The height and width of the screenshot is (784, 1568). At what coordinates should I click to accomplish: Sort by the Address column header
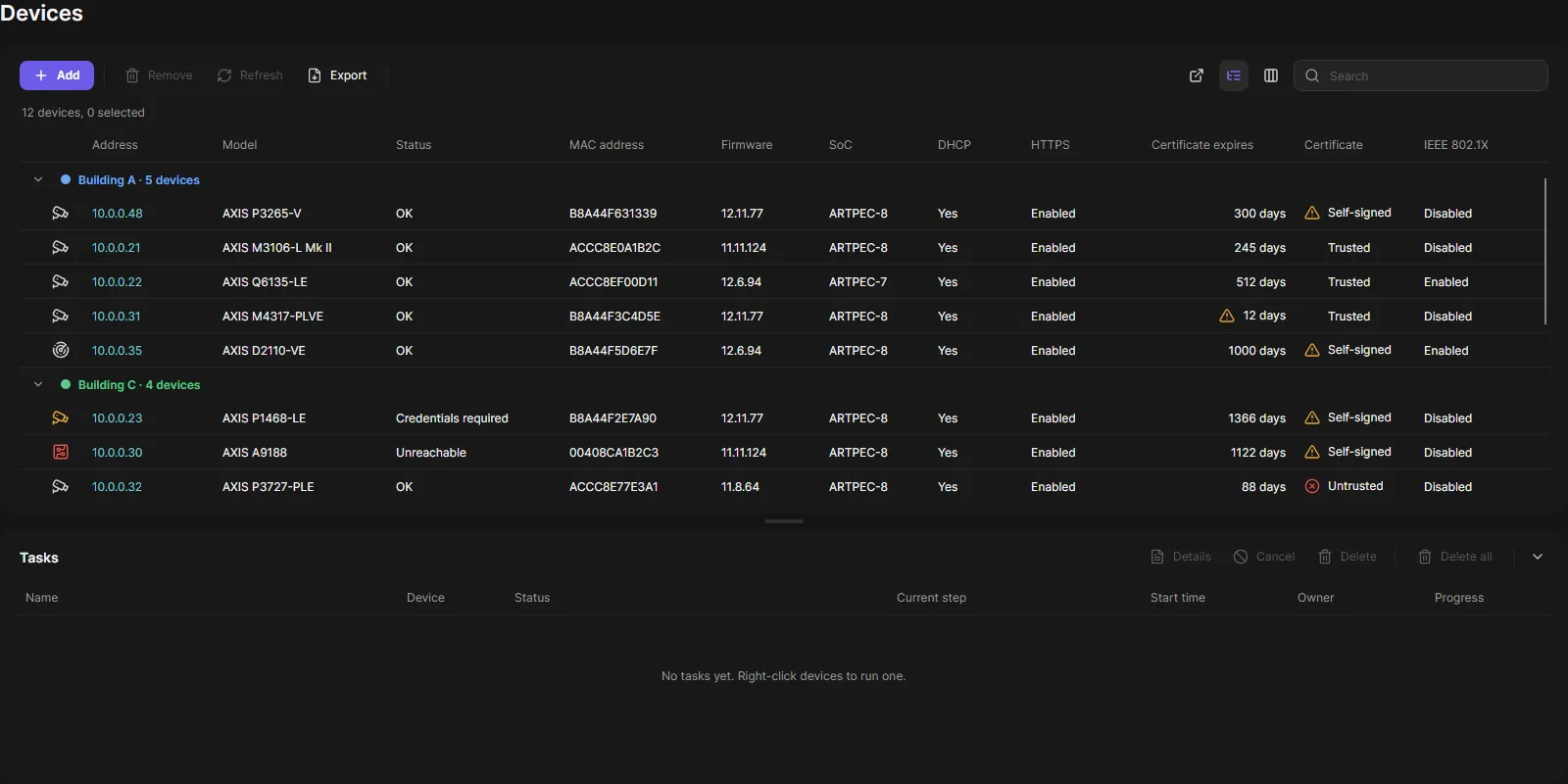point(115,145)
